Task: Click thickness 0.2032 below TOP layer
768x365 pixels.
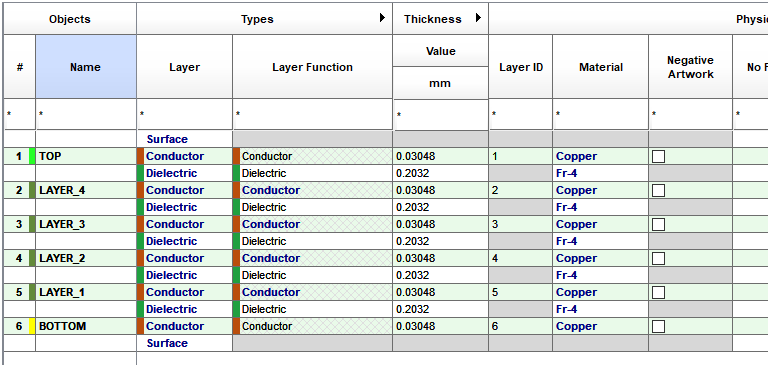Action: point(440,173)
